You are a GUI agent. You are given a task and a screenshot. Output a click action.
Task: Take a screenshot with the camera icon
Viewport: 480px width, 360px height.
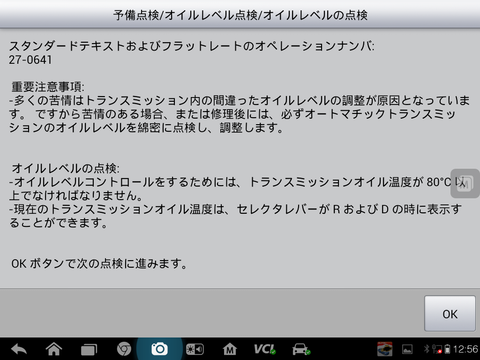coord(159,349)
